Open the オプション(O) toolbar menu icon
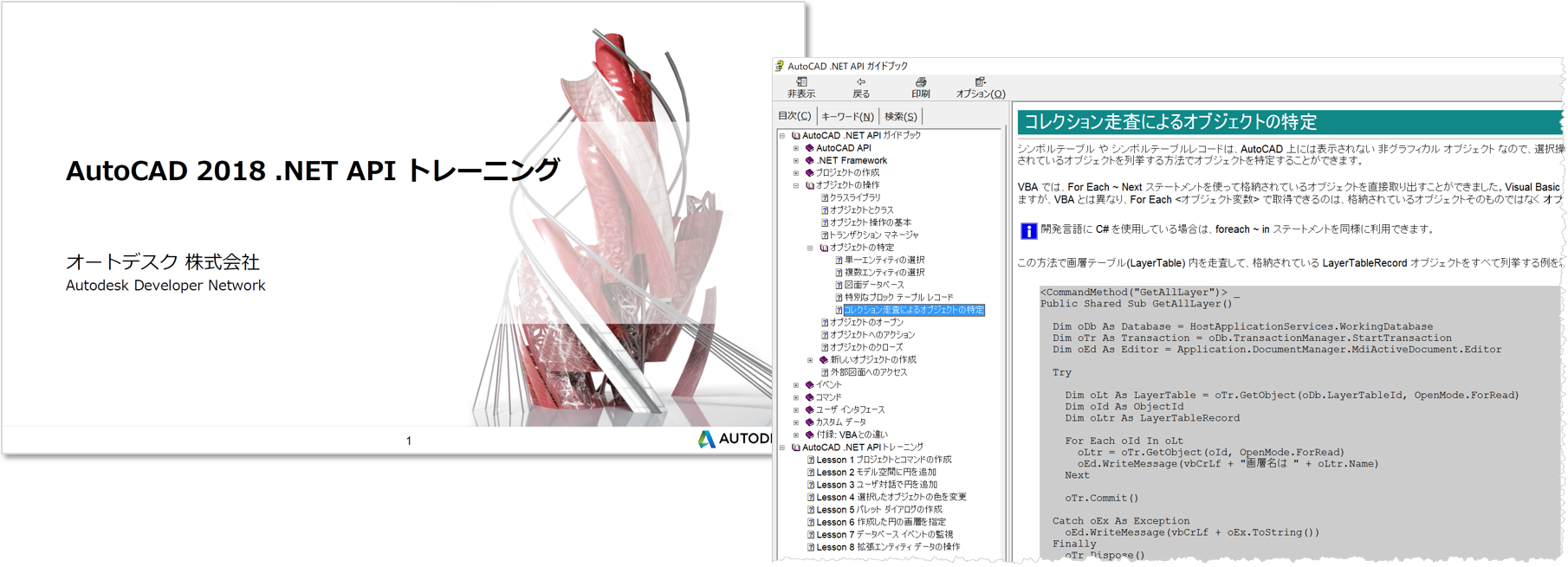 [980, 82]
